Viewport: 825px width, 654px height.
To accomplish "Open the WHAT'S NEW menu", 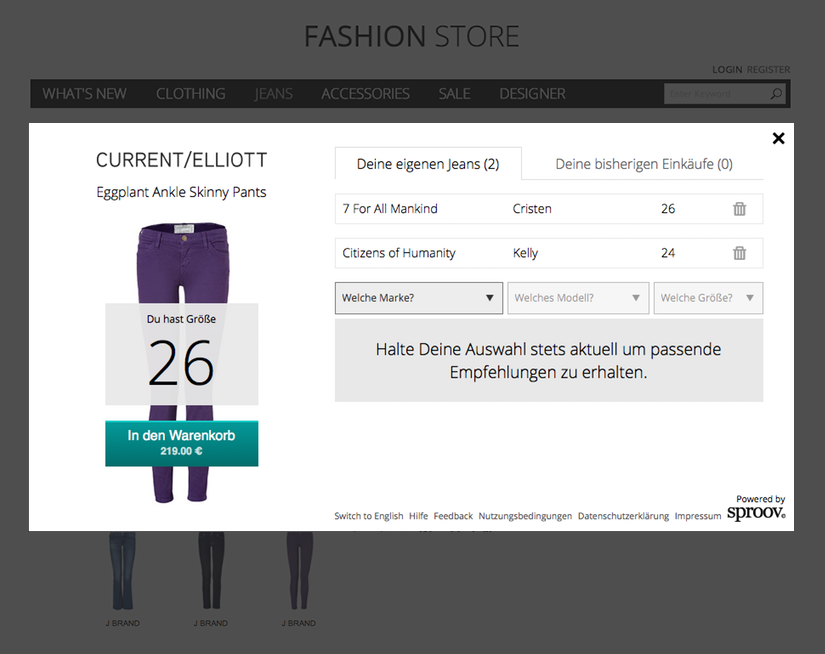I will (x=84, y=94).
